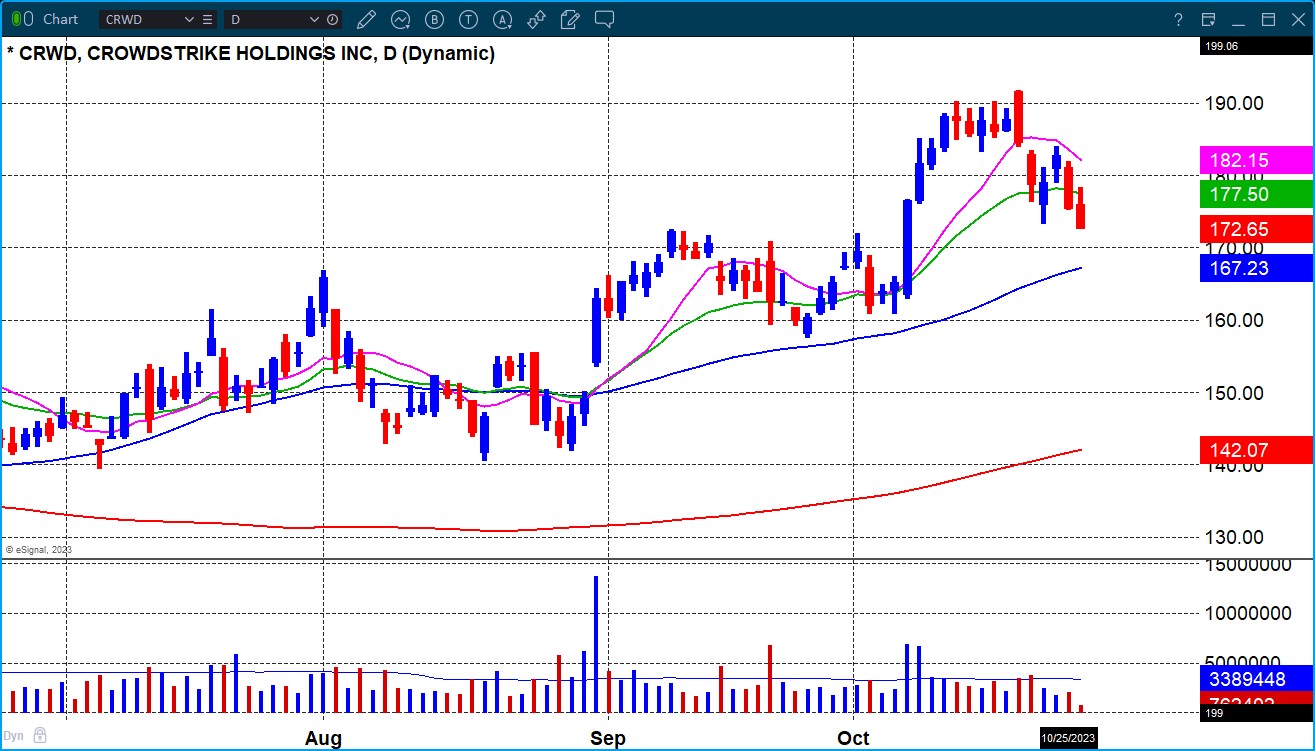Click the 160.00 price axis value
This screenshot has width=1315, height=751.
coord(1236,320)
